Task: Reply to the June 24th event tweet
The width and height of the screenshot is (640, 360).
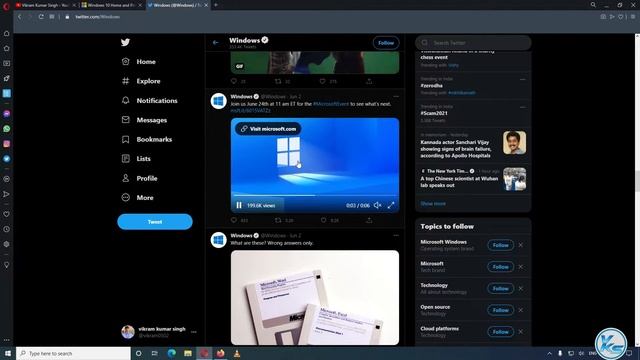Action: (x=234, y=220)
